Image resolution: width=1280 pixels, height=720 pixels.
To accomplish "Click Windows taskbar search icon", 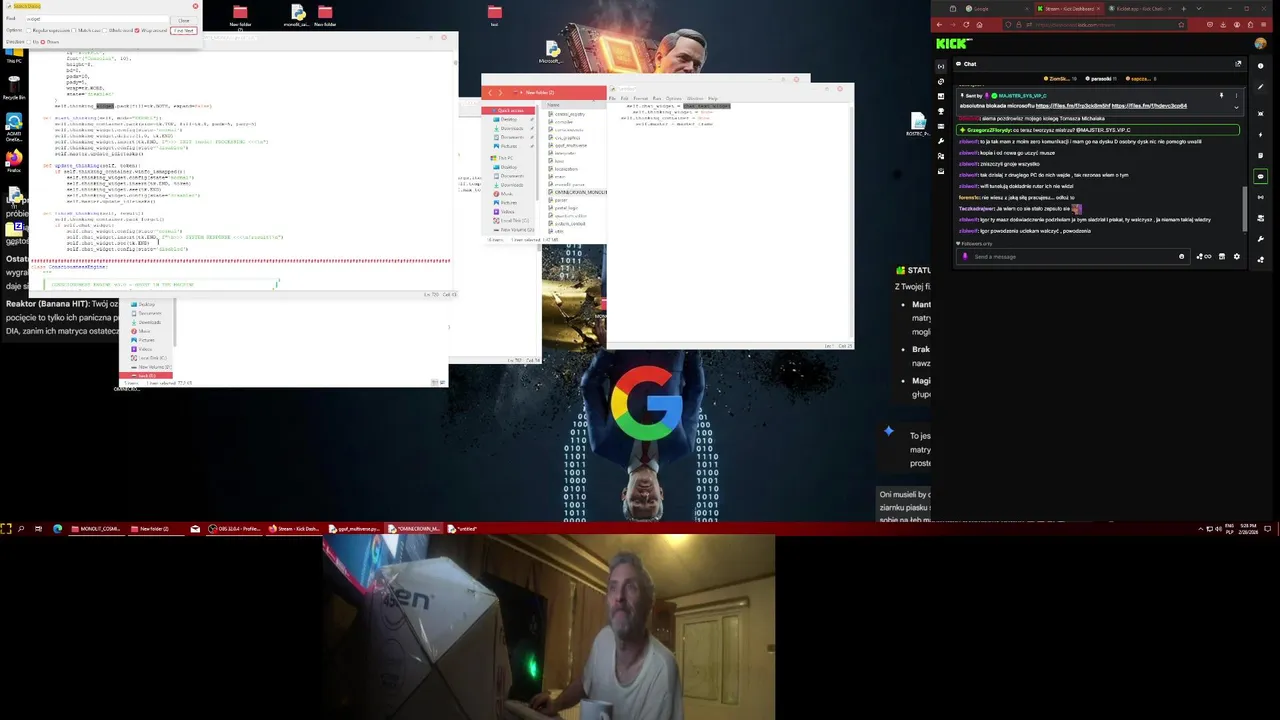I will point(21,529).
